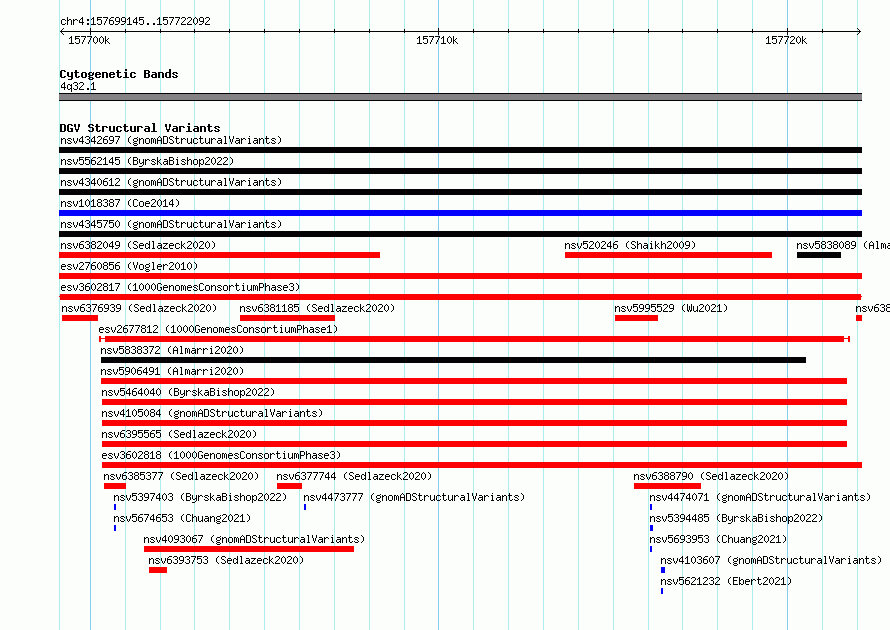The height and width of the screenshot is (630, 890).
Task: Click the red bar under nsv6381185
Action: click(x=287, y=318)
